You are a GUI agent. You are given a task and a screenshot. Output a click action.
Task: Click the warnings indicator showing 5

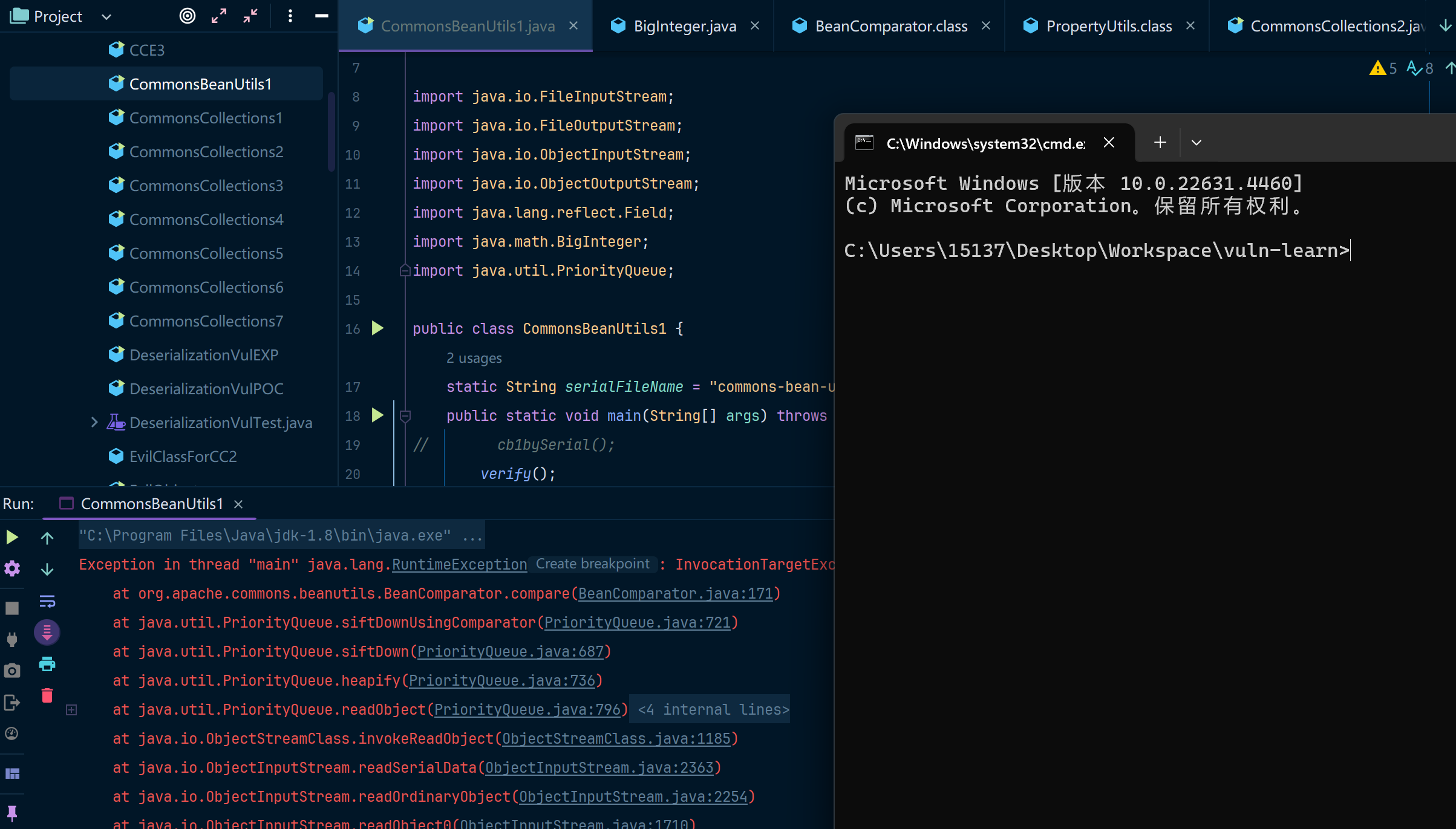click(x=1383, y=68)
